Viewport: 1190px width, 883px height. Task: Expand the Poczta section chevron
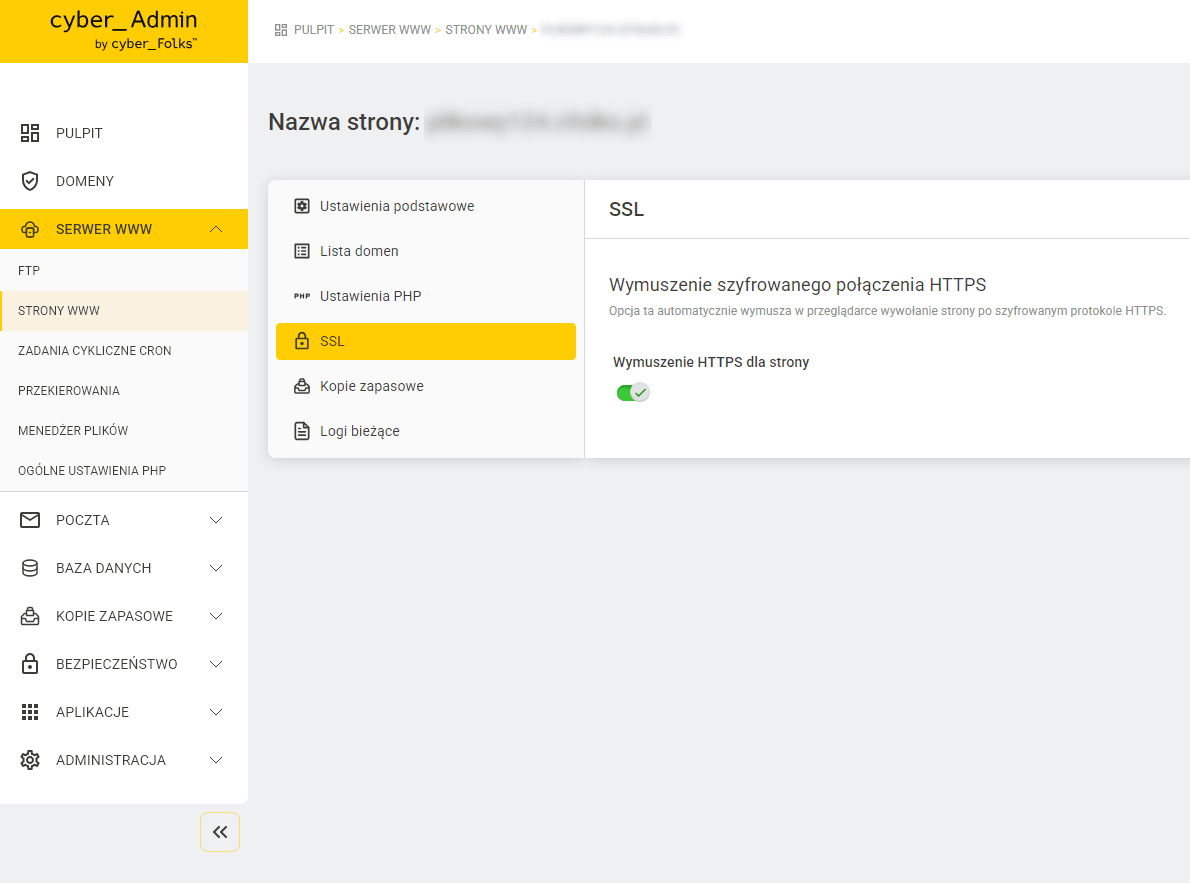tap(216, 520)
